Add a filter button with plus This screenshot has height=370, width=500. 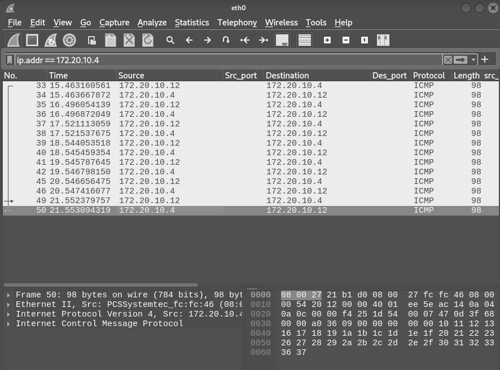(x=485, y=60)
